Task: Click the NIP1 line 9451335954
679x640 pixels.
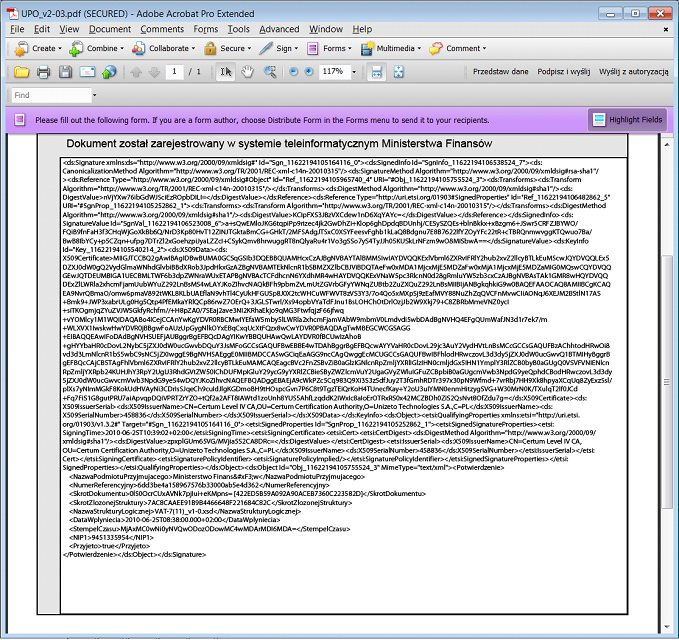Action: (x=111, y=537)
